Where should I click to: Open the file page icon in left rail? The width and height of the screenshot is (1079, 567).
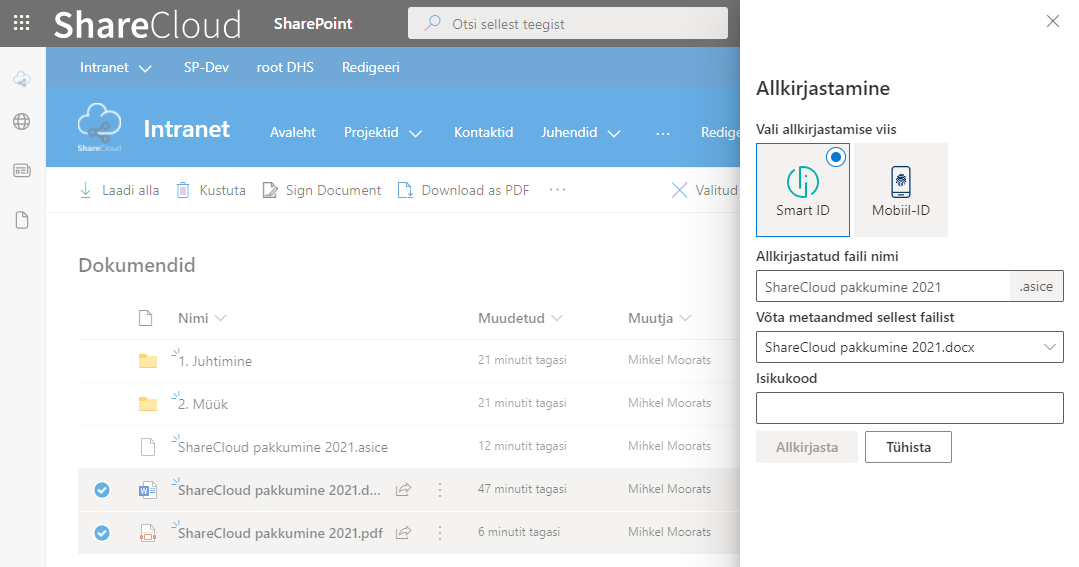tap(22, 220)
